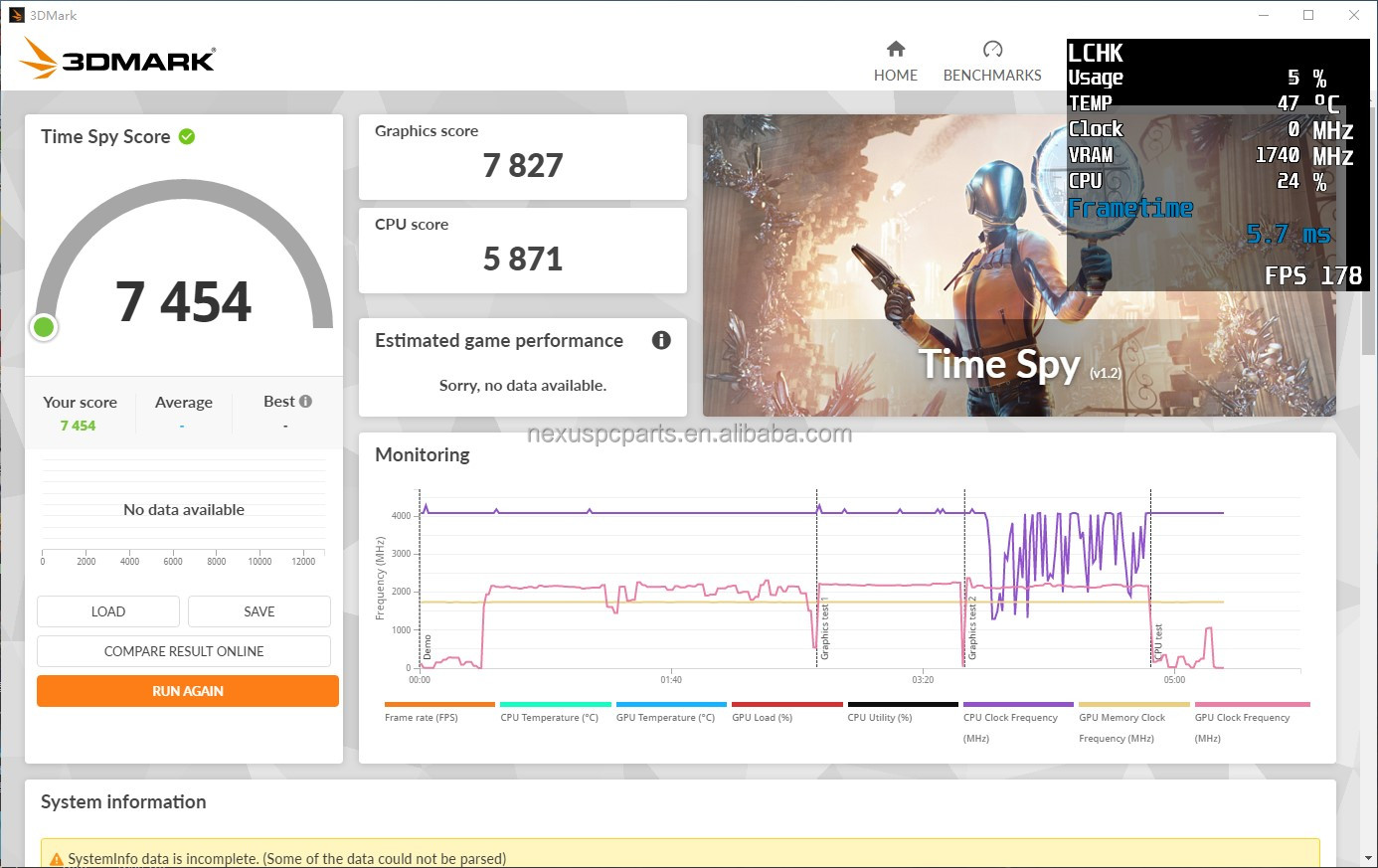The height and width of the screenshot is (868, 1378).
Task: Toggle CPU Temperature legend series
Action: [x=549, y=717]
